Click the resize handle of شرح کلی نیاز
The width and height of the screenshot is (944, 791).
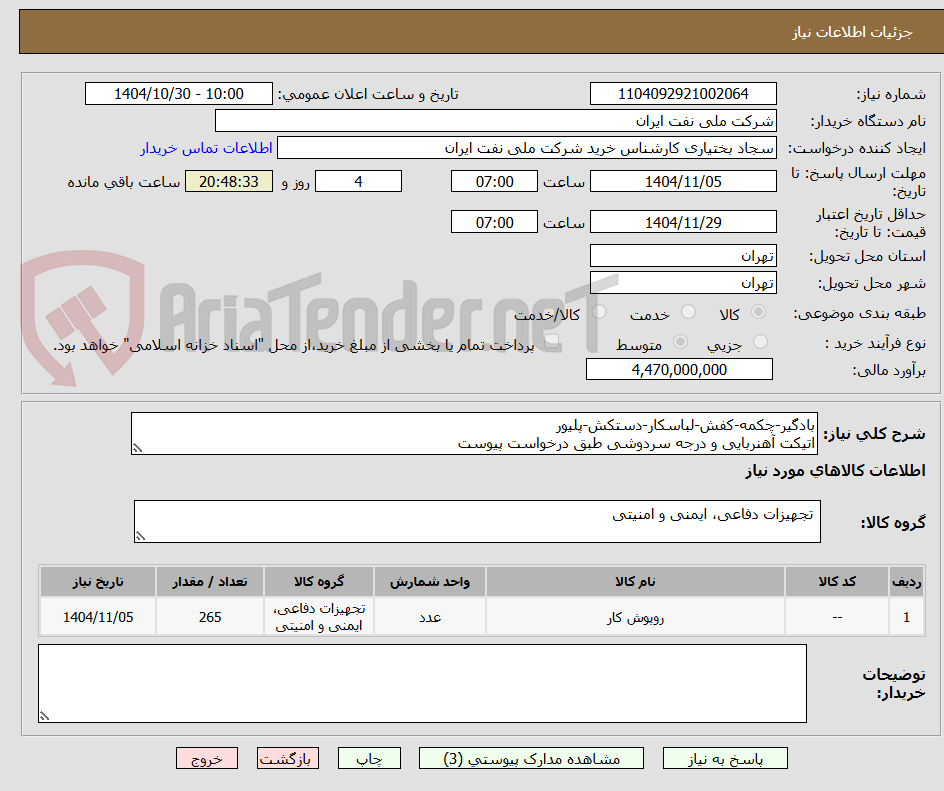coord(137,448)
